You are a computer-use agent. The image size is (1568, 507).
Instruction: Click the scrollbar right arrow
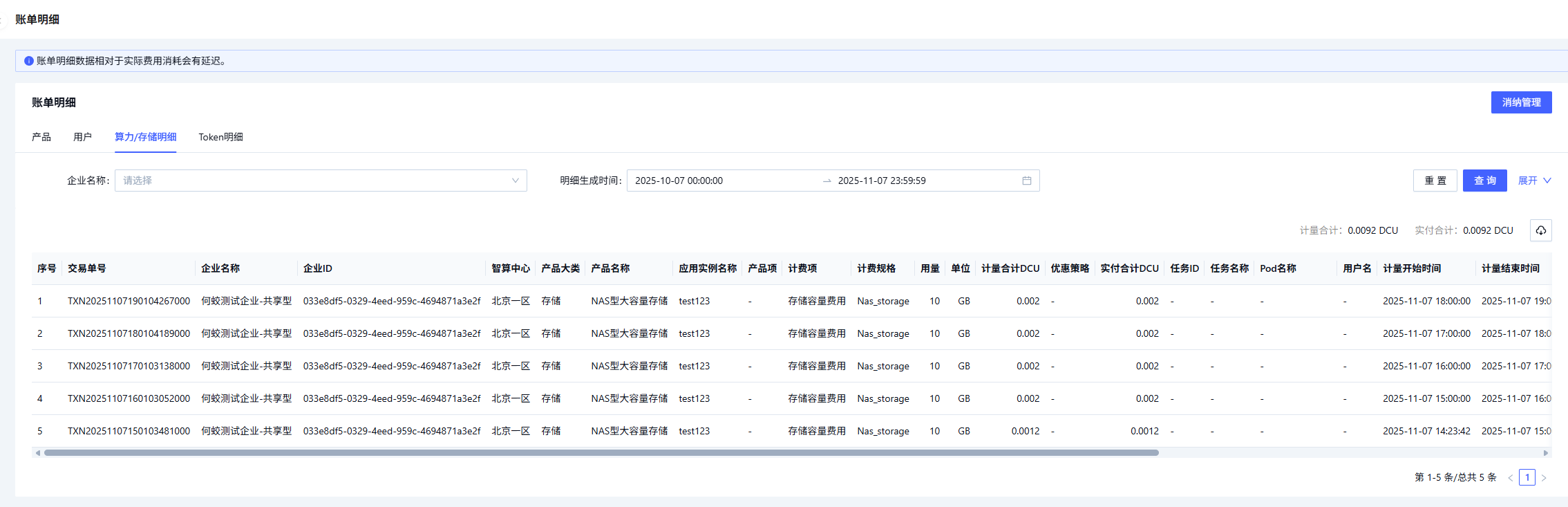pos(1545,453)
